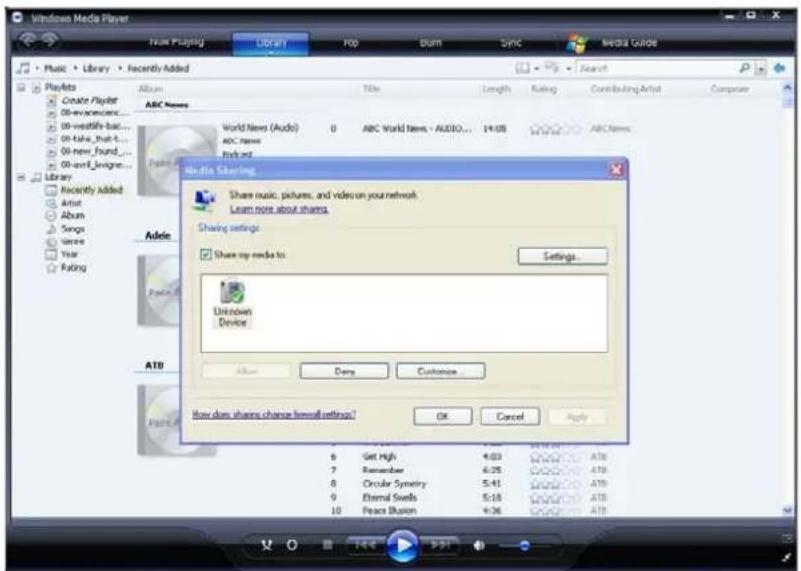Rate the ABC World News track stars
Viewport: 801px width, 571px height.
(555, 129)
